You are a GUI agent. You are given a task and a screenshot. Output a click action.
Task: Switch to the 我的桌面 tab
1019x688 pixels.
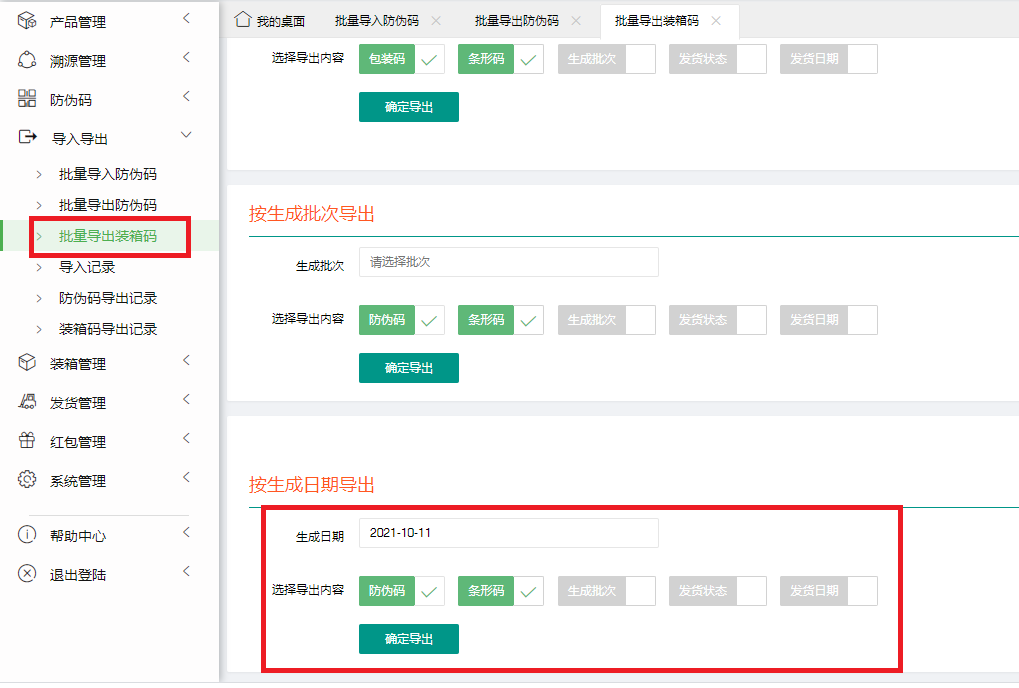270,21
